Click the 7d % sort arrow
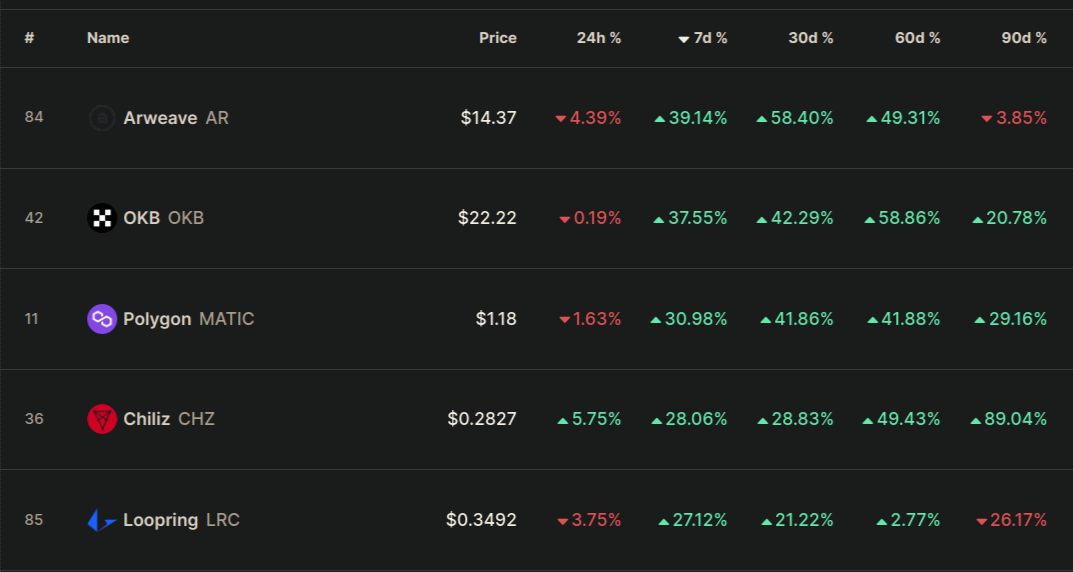1073x572 pixels. (683, 40)
